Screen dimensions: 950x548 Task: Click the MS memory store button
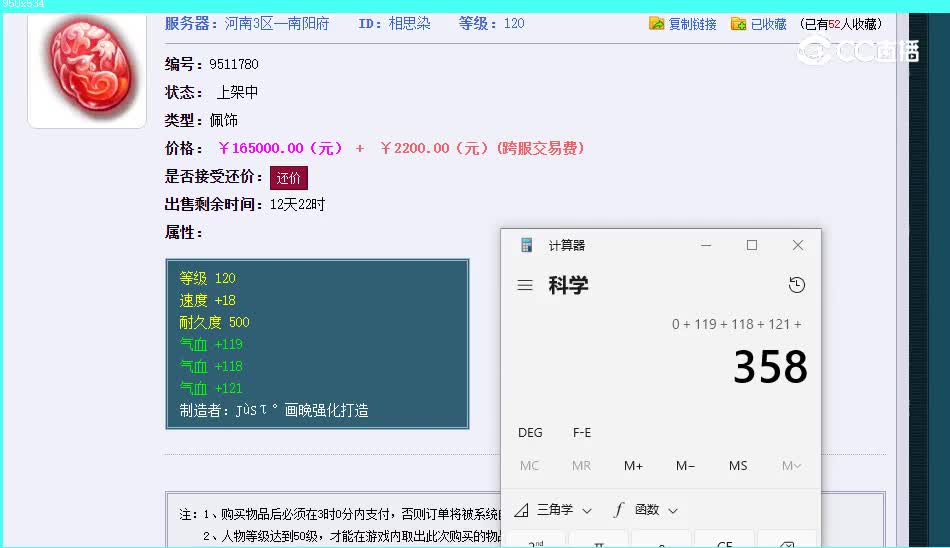738,466
